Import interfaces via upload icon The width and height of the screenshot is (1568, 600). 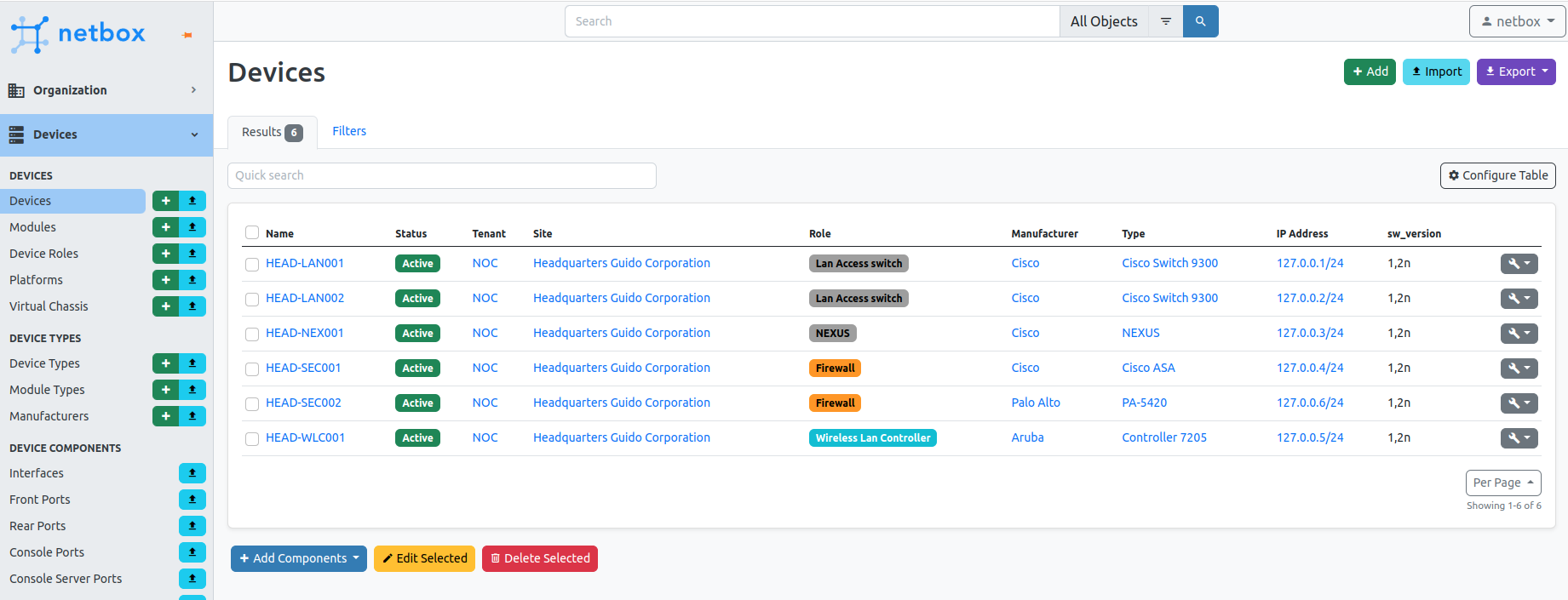tap(192, 473)
